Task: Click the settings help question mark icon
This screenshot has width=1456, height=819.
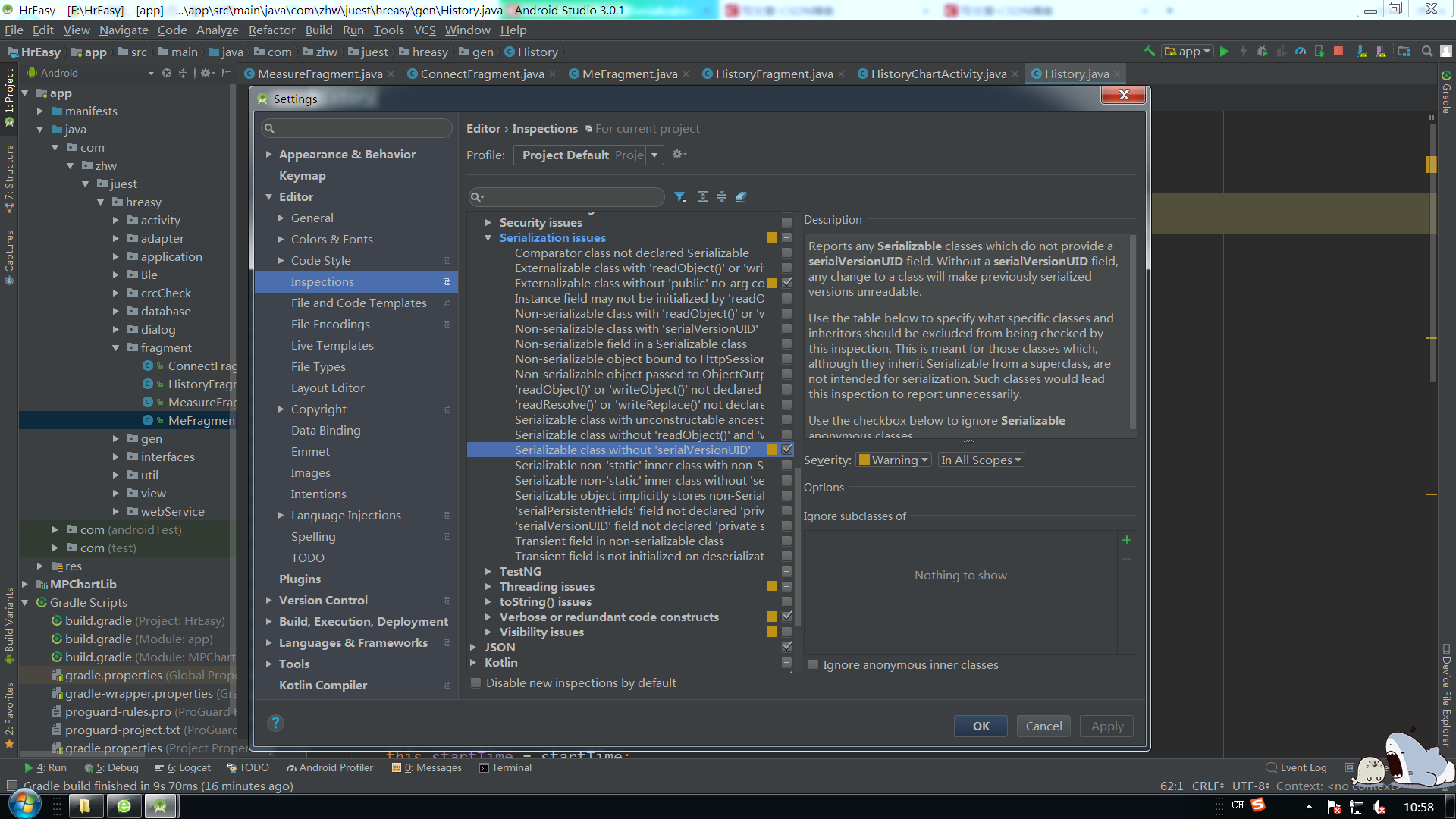Action: pyautogui.click(x=275, y=723)
